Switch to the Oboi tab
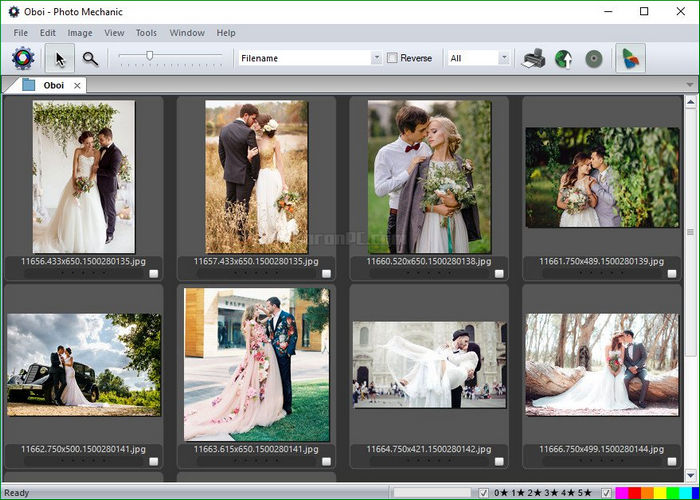This screenshot has height=500, width=700. point(54,85)
